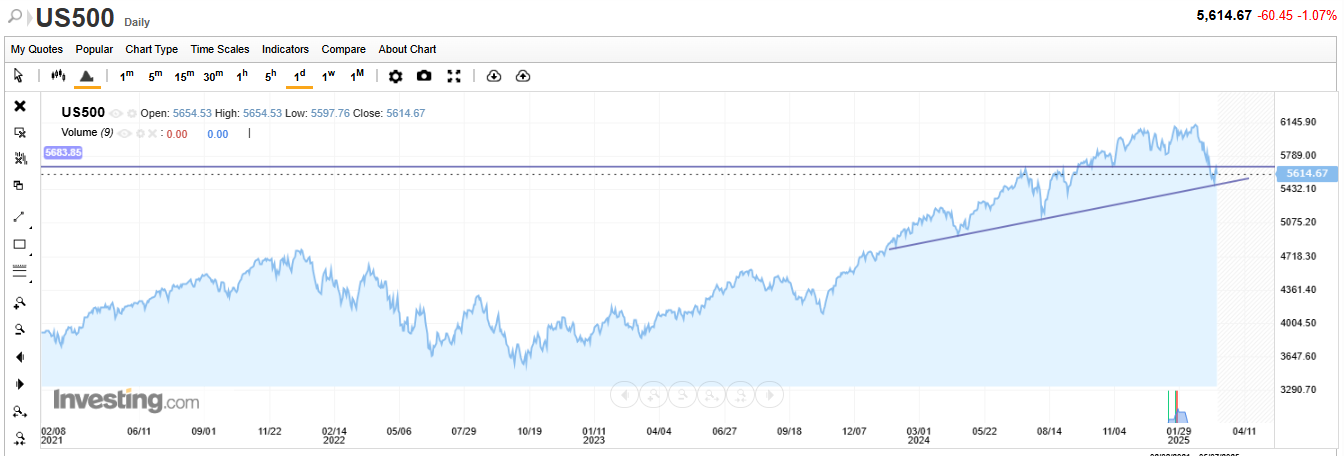Open the Chart Type dropdown menu
1344x472 pixels.
pos(151,49)
